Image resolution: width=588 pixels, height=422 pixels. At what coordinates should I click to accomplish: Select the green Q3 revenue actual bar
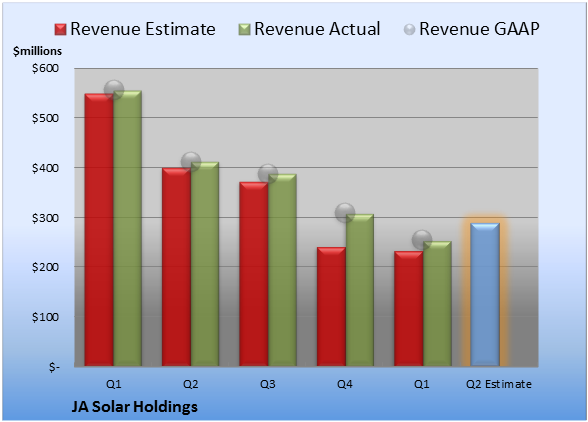[x=282, y=270]
